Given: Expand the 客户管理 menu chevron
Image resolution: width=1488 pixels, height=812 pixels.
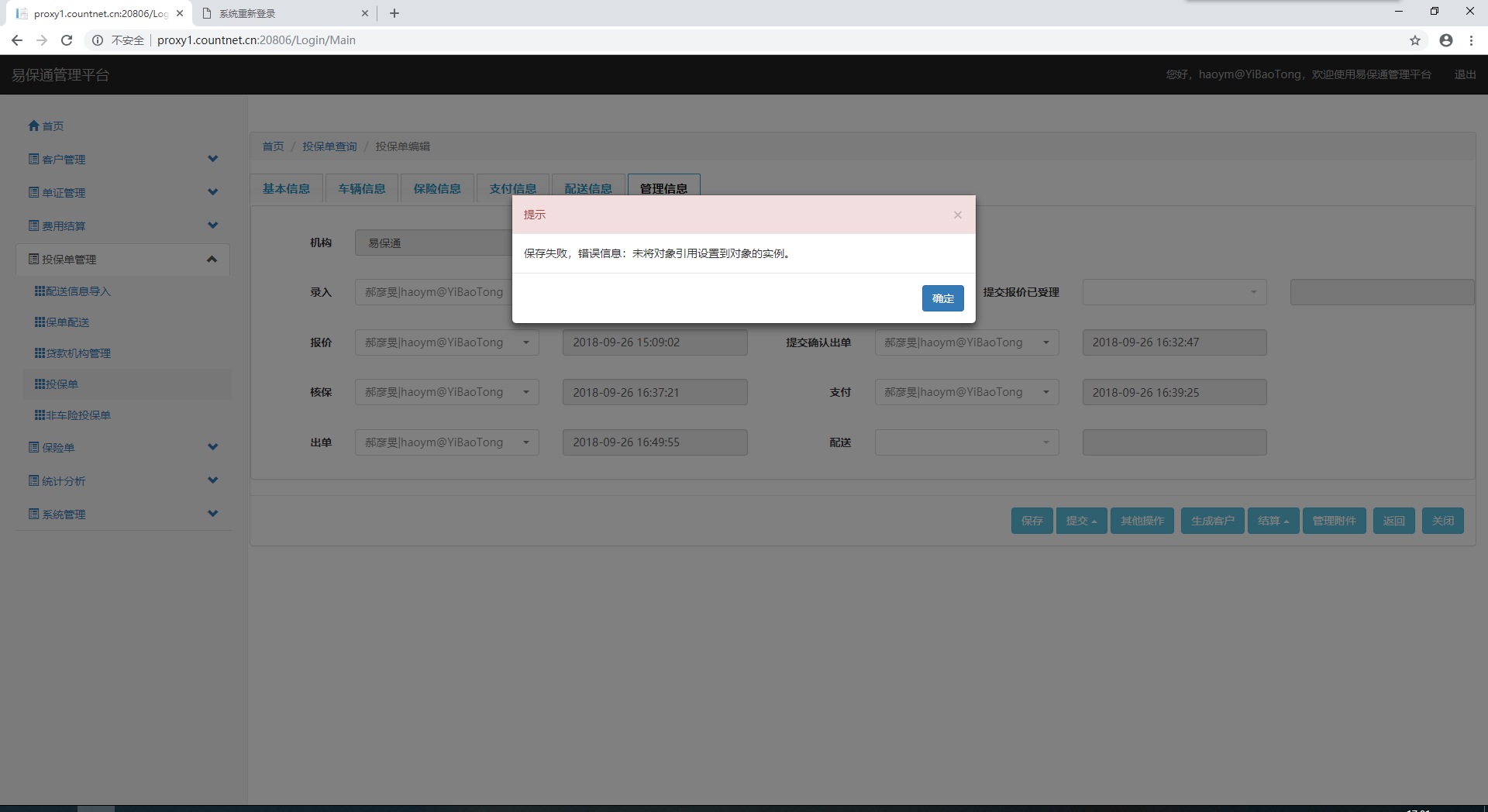Looking at the screenshot, I should (x=213, y=159).
